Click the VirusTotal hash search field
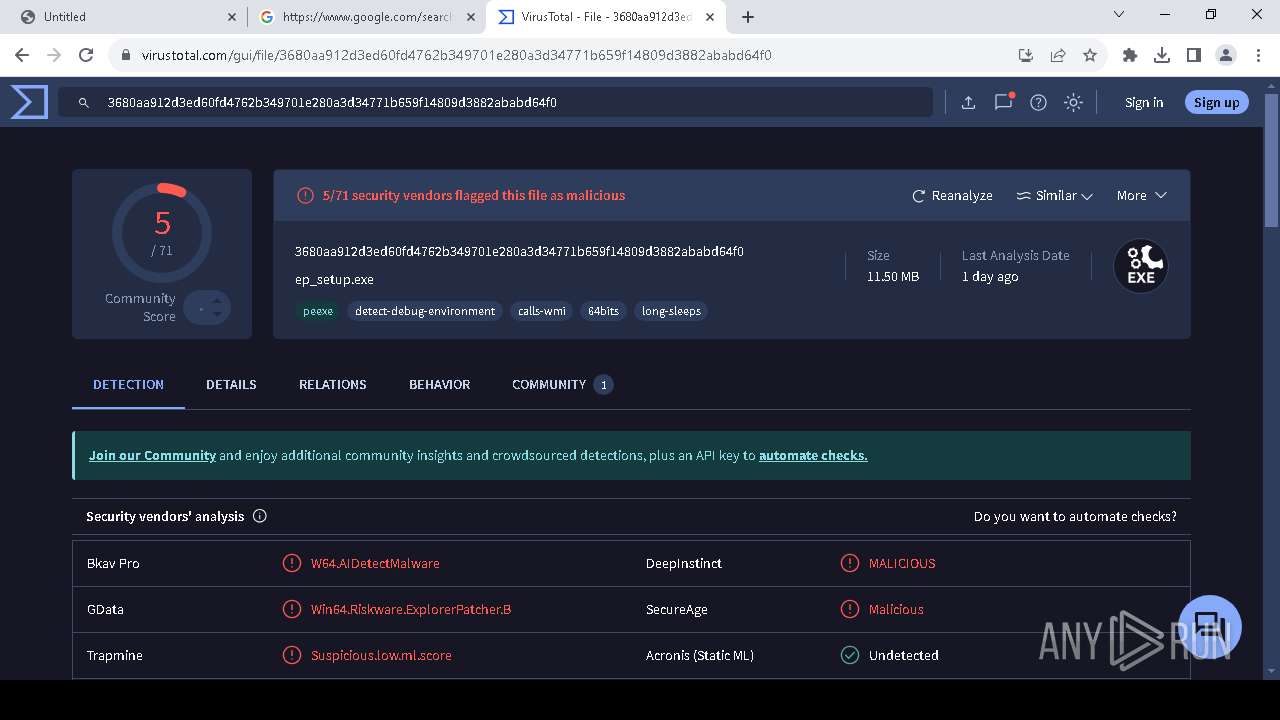This screenshot has width=1280, height=720. 495,102
